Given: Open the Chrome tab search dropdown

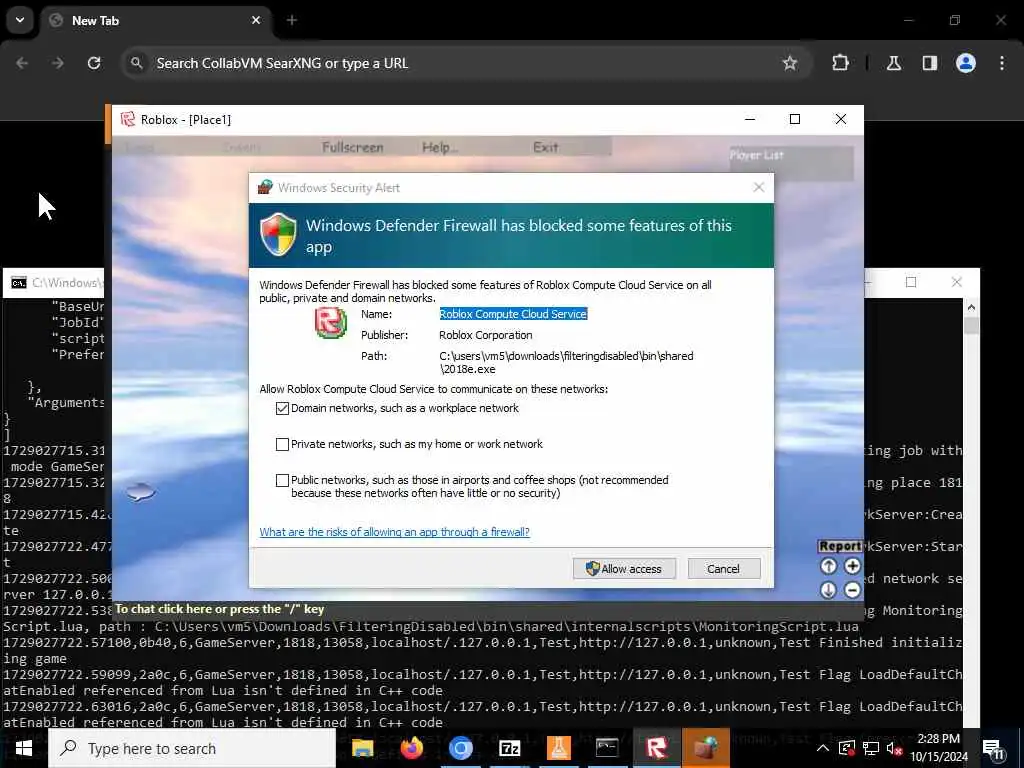Looking at the screenshot, I should 20,20.
